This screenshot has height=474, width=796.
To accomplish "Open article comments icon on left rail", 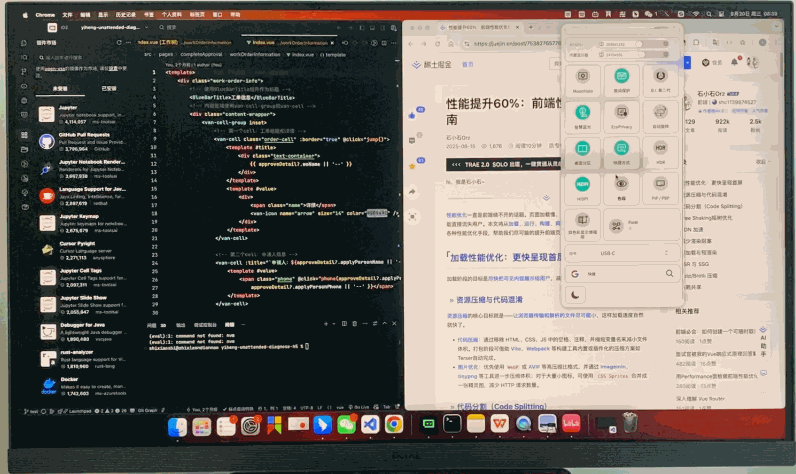I will coord(412,140).
